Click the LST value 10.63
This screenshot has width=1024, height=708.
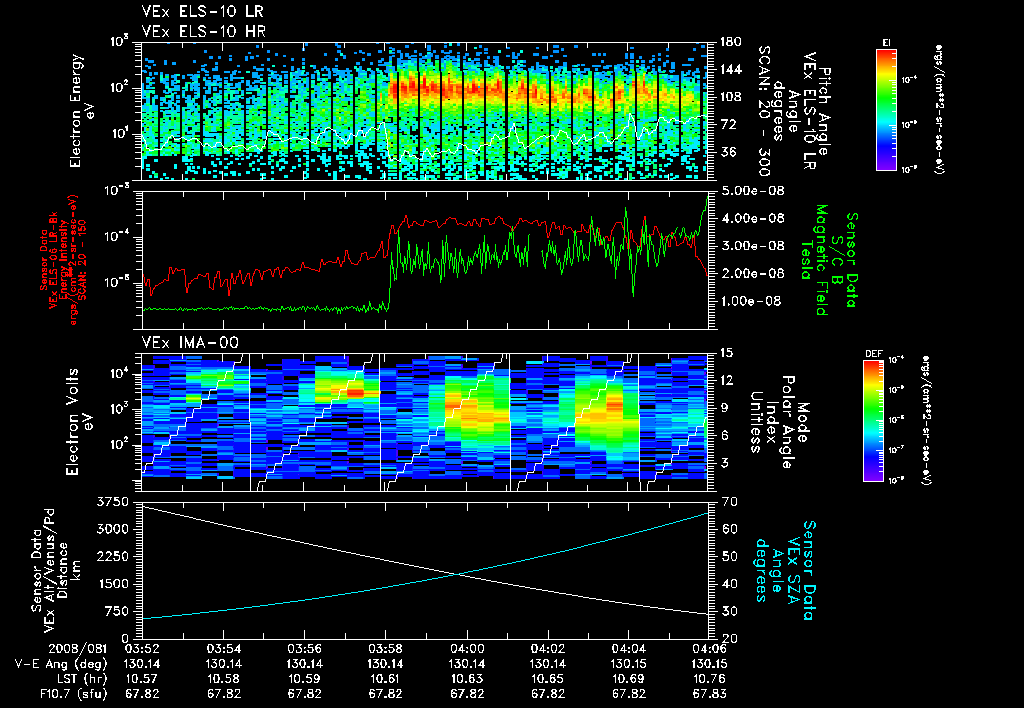[x=467, y=679]
